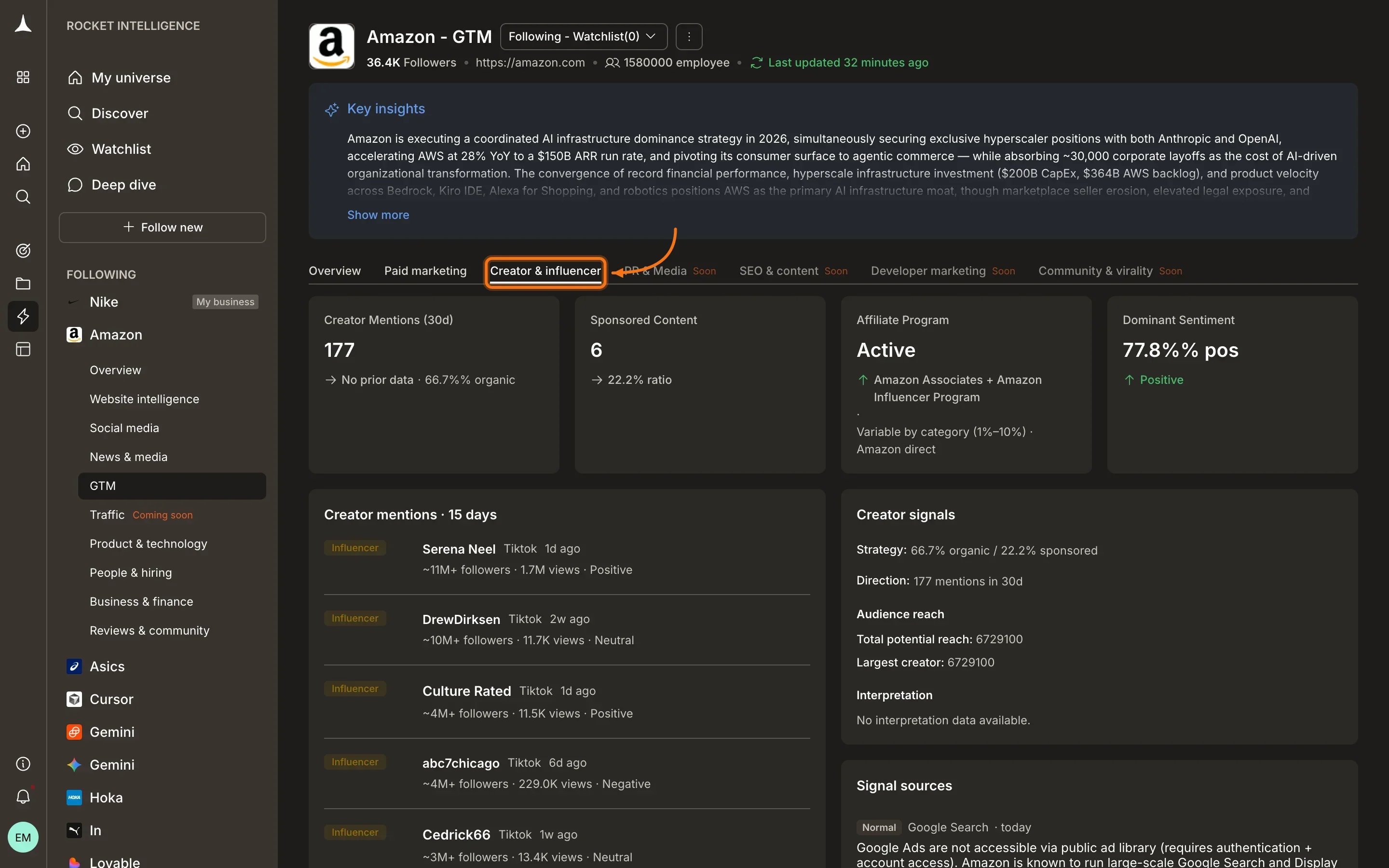Click the home icon in the narrow rail

23,164
